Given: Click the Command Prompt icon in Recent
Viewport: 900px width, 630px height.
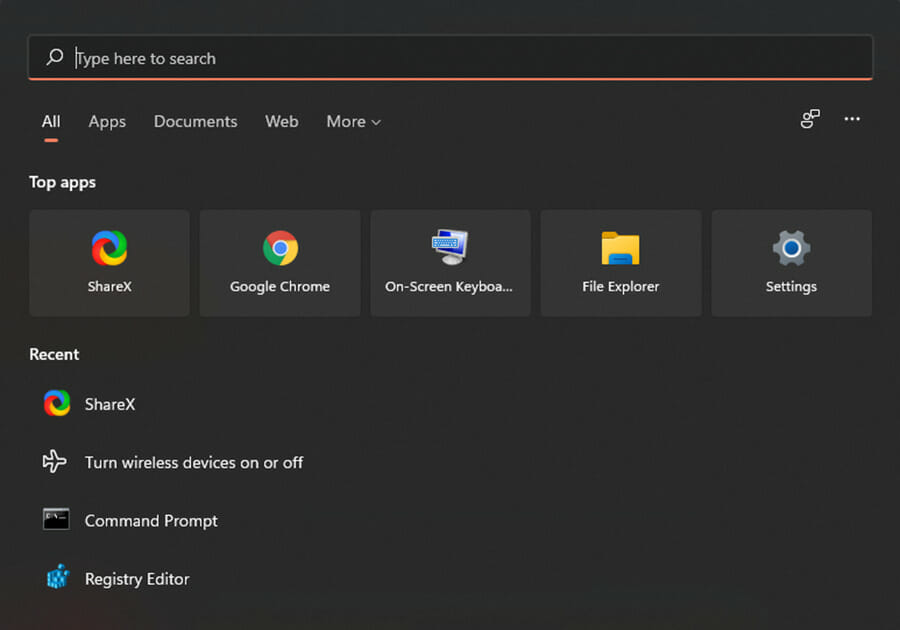Looking at the screenshot, I should [x=56, y=520].
